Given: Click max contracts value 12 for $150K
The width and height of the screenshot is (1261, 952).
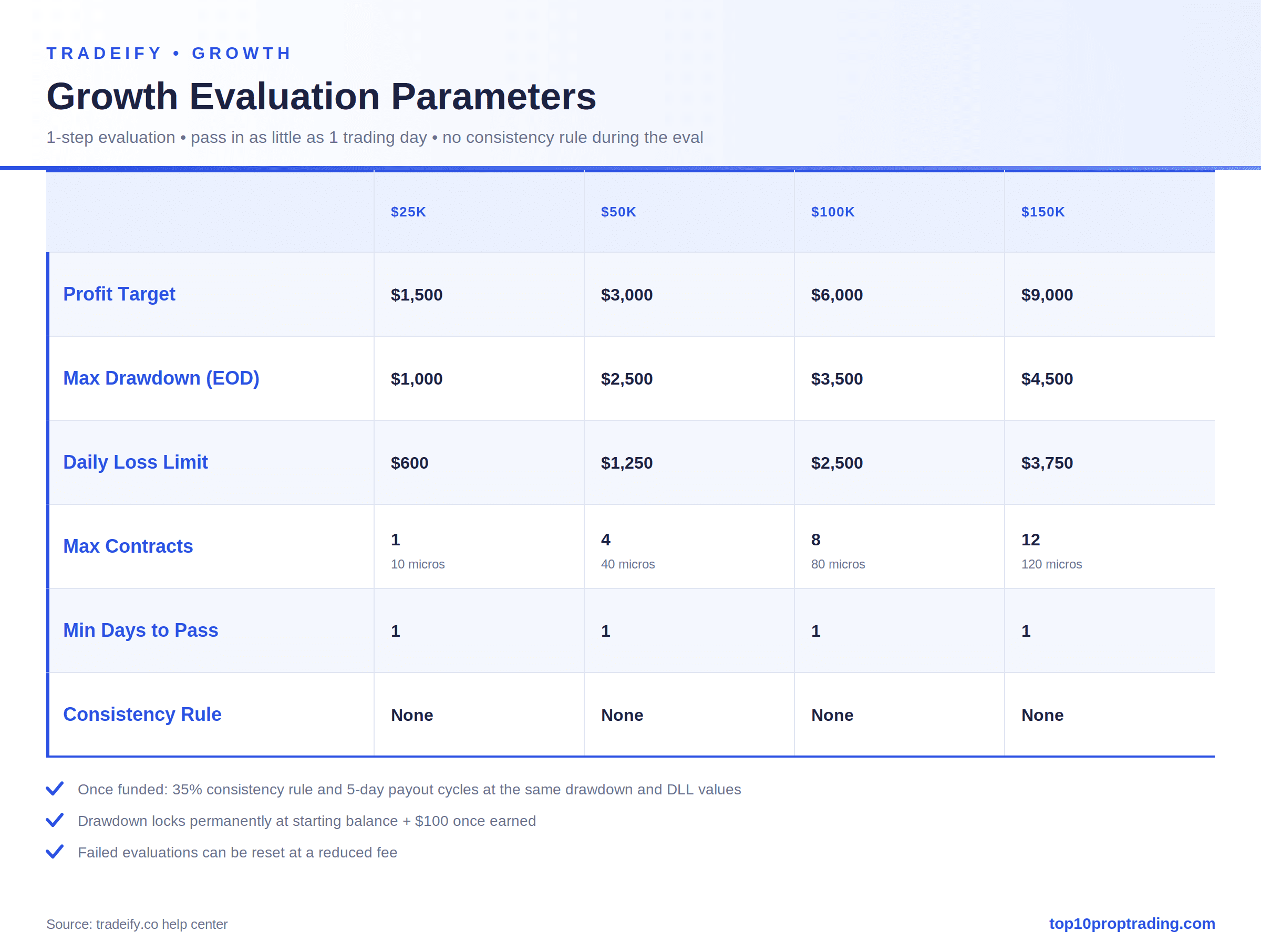Looking at the screenshot, I should pos(1031,540).
